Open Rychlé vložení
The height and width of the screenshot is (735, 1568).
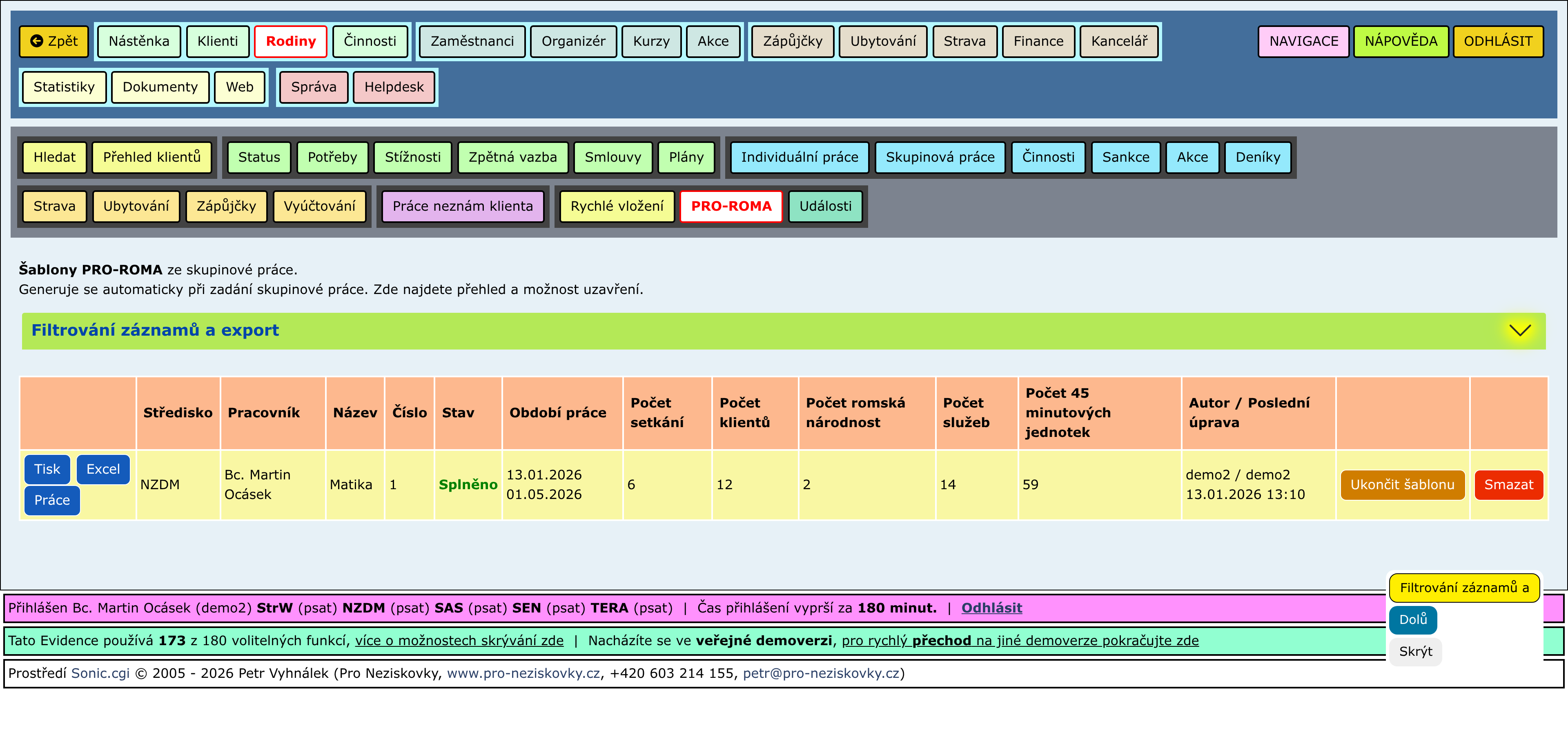click(x=617, y=206)
